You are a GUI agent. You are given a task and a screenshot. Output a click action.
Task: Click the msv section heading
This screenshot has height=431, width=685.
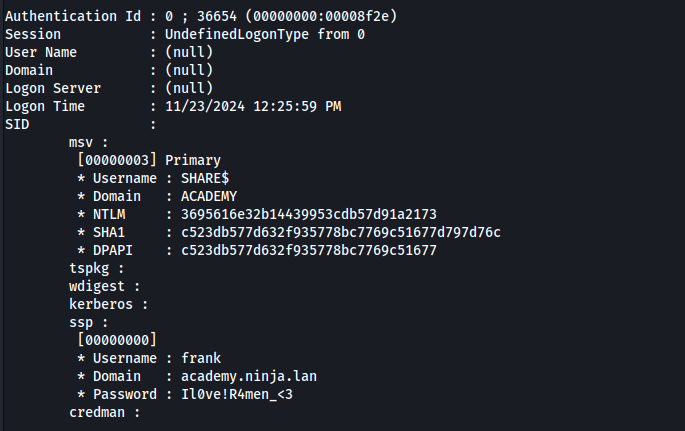coord(88,142)
